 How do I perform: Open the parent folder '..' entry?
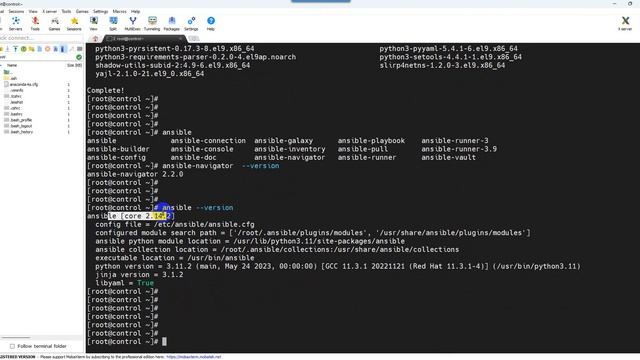pyautogui.click(x=7, y=72)
